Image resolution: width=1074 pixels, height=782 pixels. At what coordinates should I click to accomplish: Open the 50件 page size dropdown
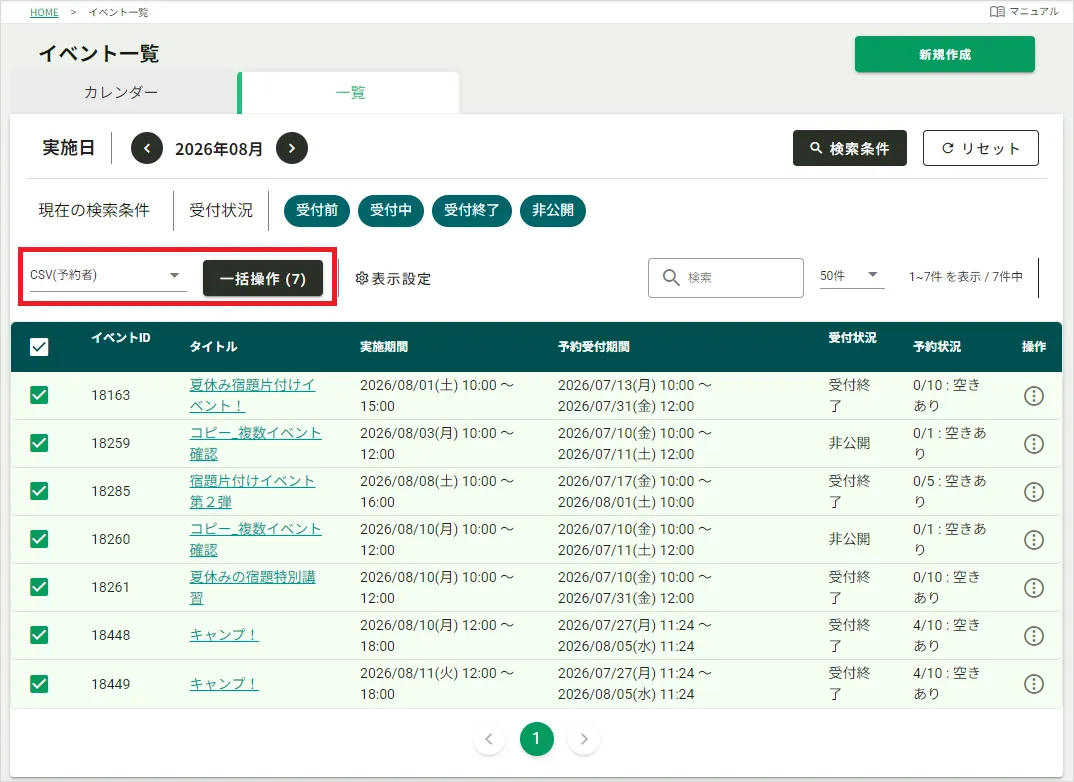click(851, 275)
